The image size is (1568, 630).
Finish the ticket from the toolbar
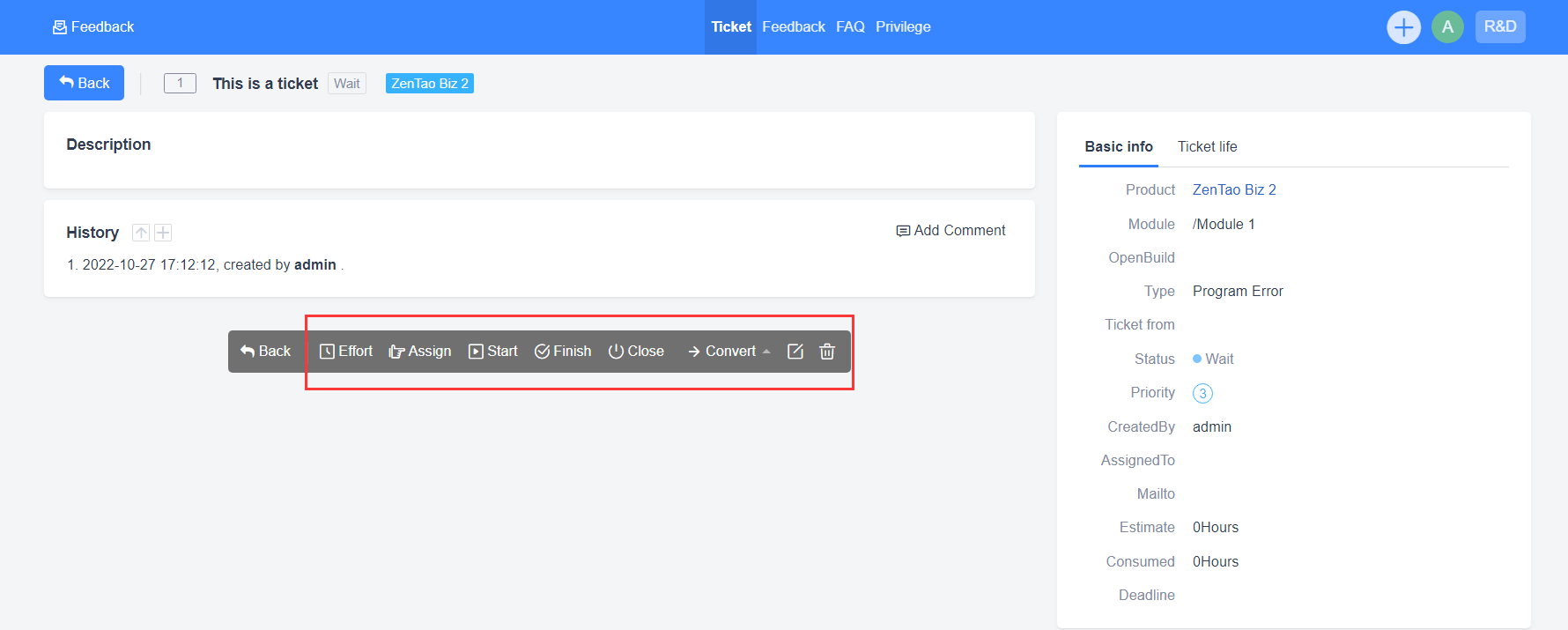point(563,352)
